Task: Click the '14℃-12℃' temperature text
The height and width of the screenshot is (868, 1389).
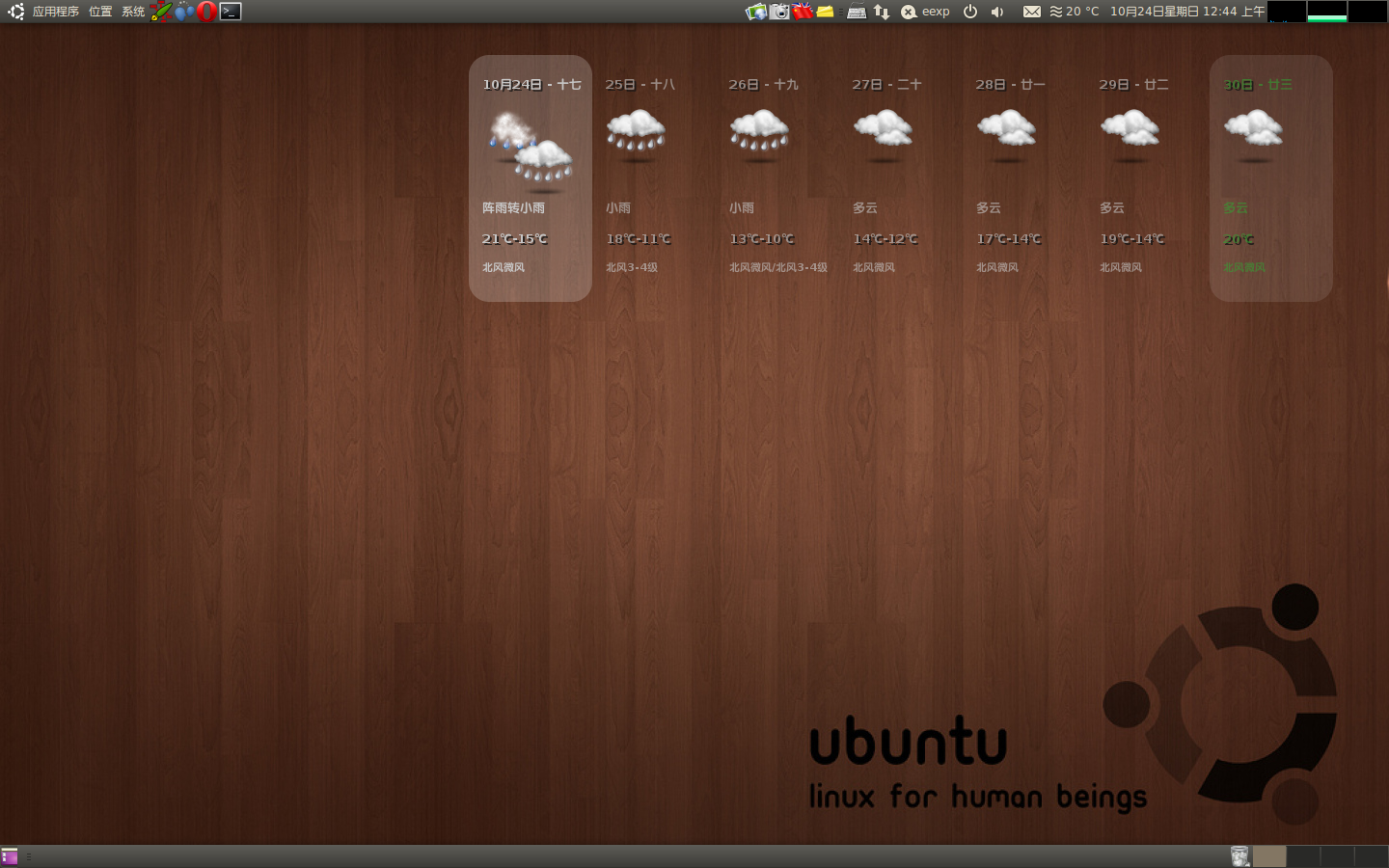Action: [x=885, y=239]
